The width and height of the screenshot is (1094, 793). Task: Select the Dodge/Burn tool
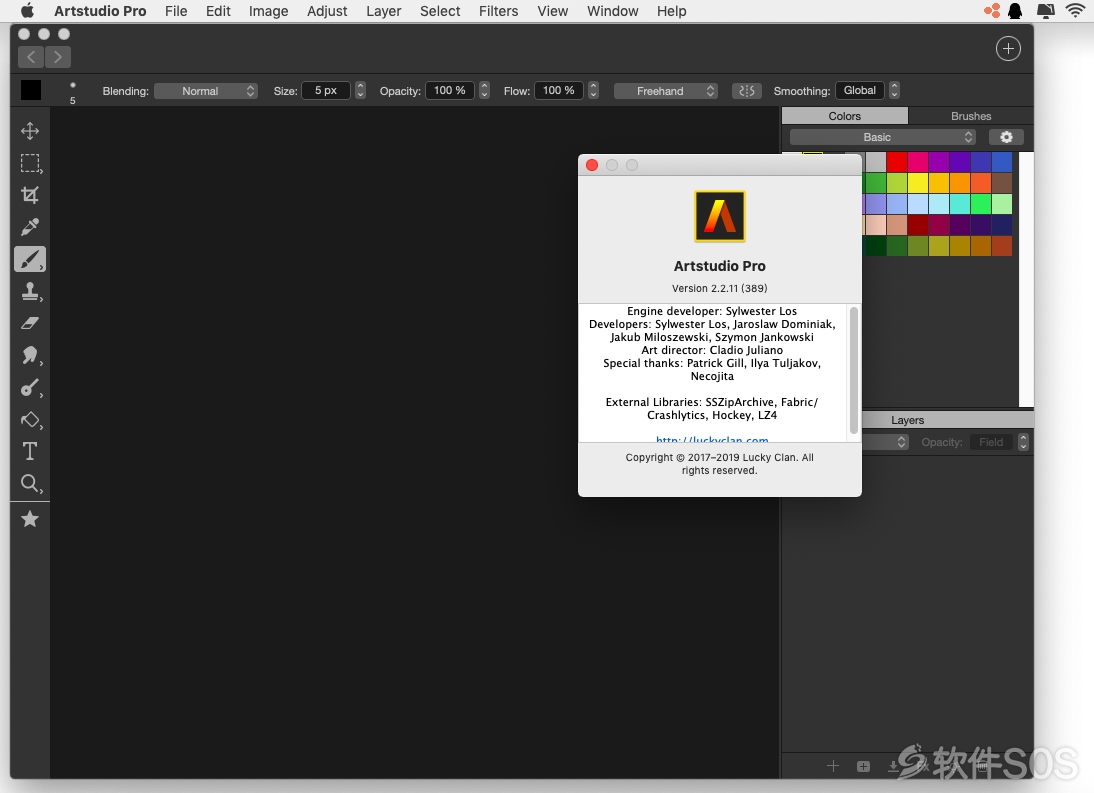coord(30,388)
